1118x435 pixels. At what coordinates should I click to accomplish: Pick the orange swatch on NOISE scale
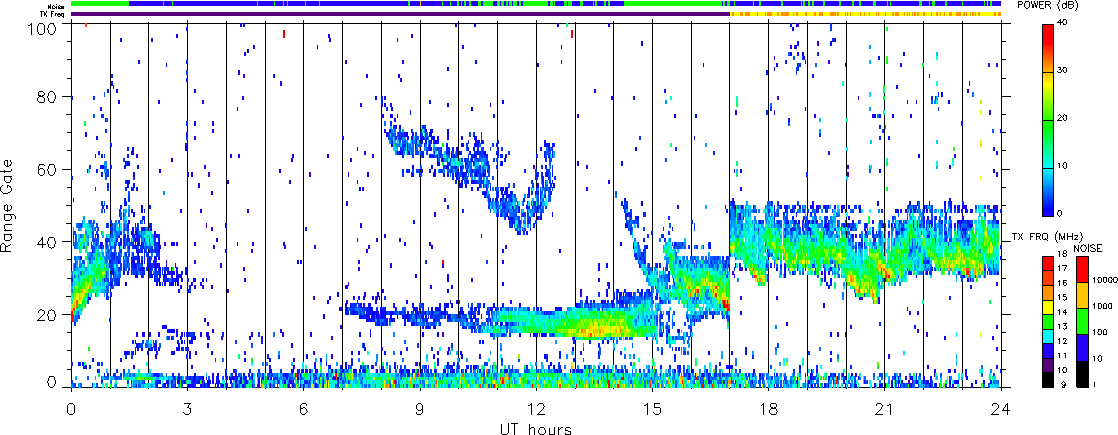(1082, 295)
